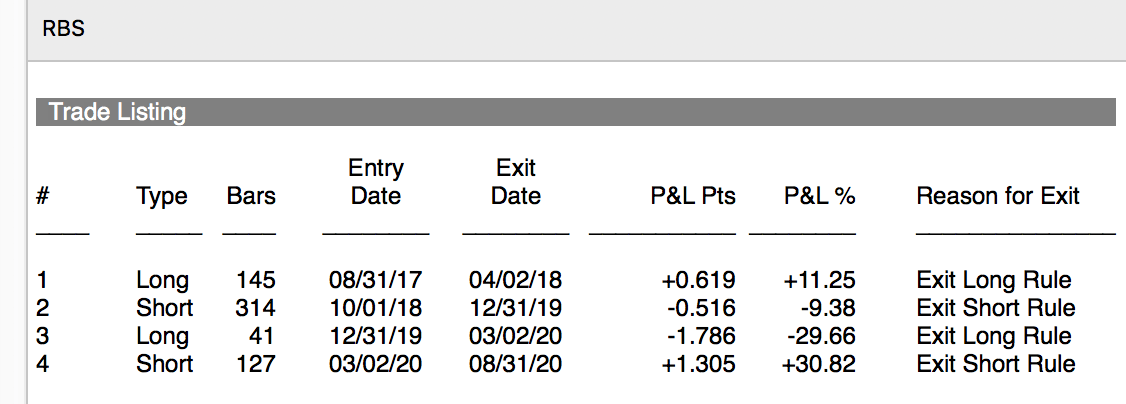
Task: Select trade 2's Exit Short Rule text
Action: coord(996,308)
